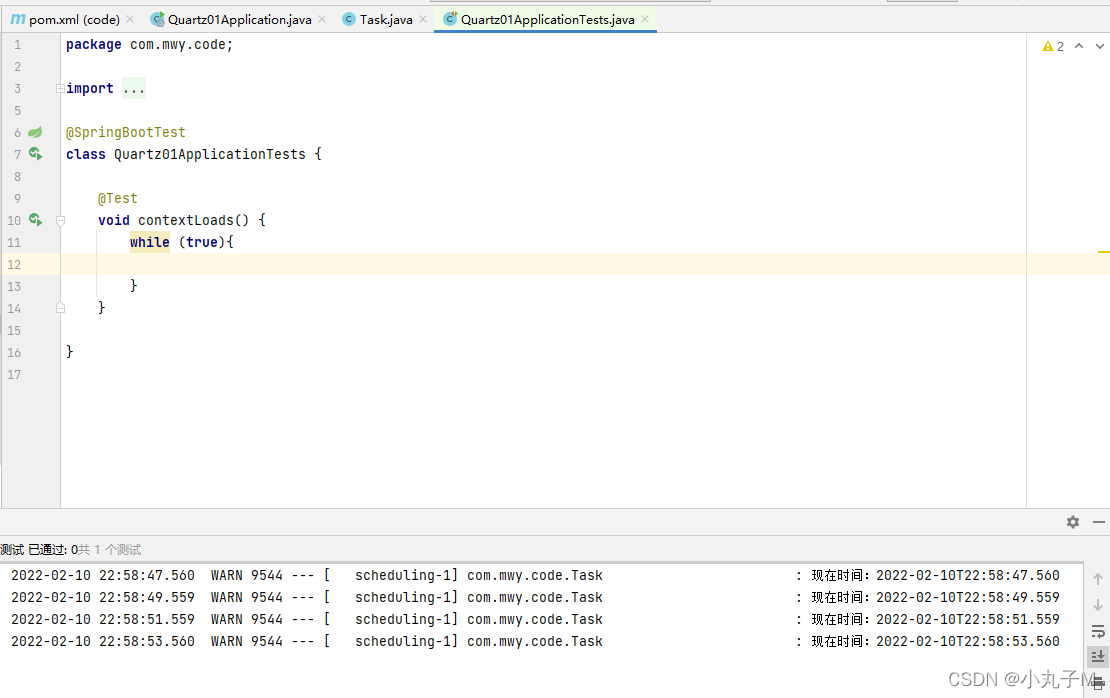Click the yellow warning stripe marker
Screen dimensions: 1110x698
click(x=1104, y=251)
